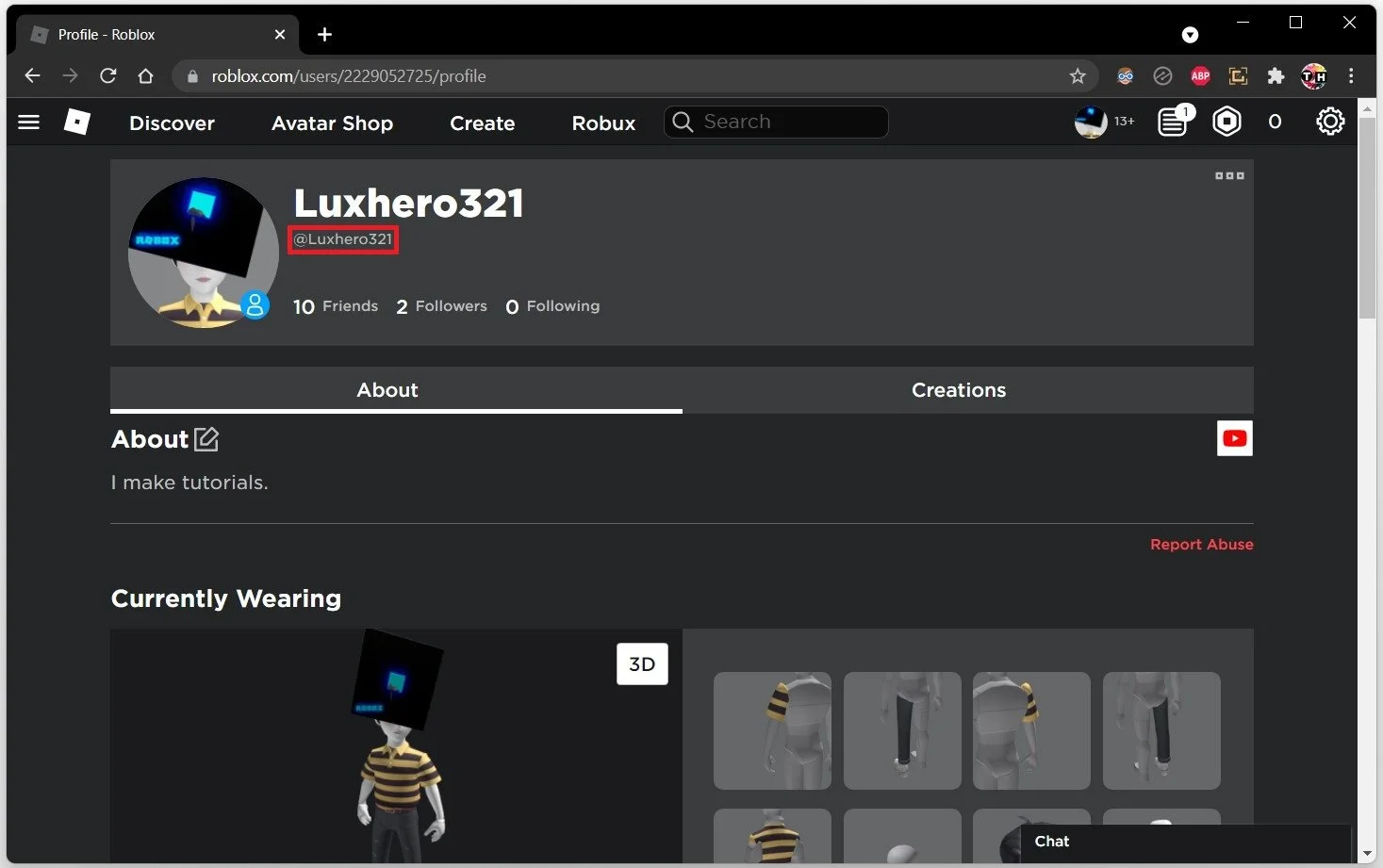Click the Roblox Search field
This screenshot has width=1383, height=868.
tap(776, 122)
